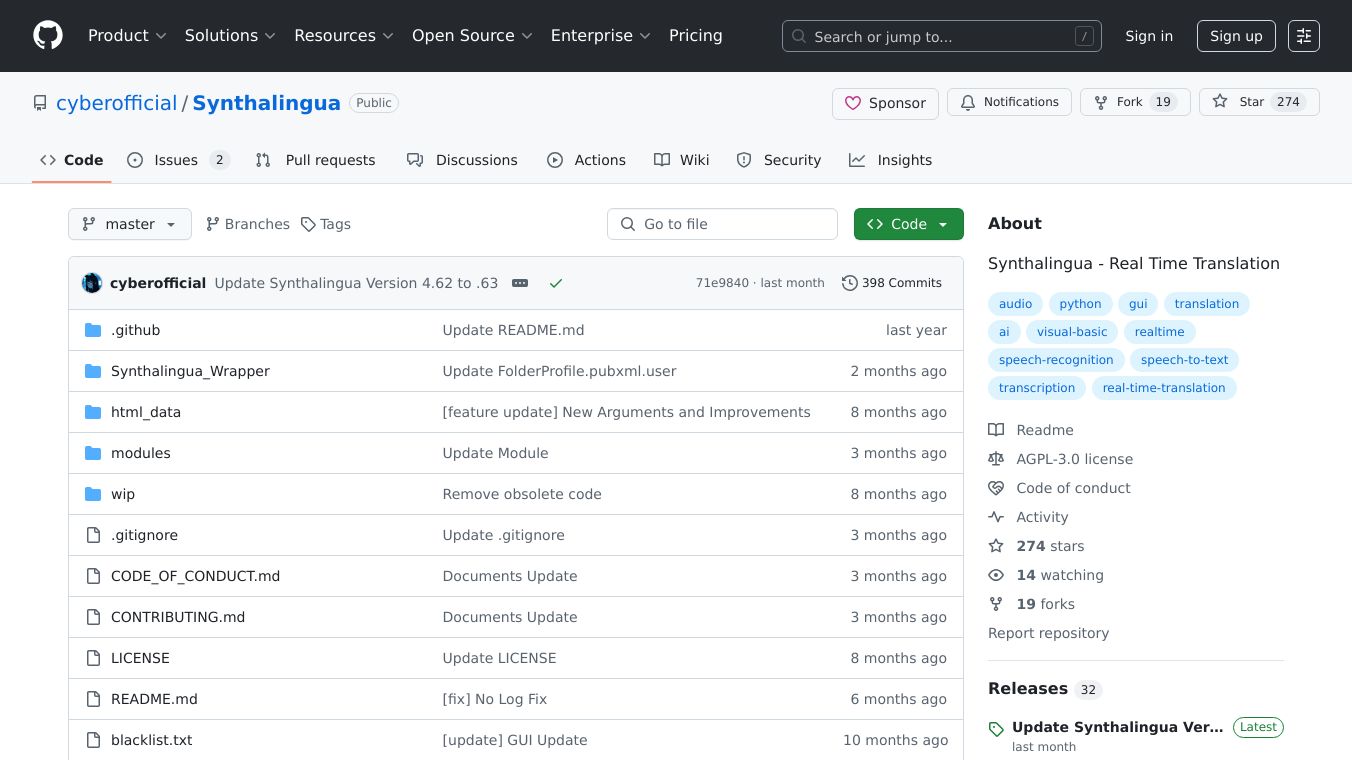Switch to the Issues tab
Viewport: 1352px width, 760px height.
178,160
